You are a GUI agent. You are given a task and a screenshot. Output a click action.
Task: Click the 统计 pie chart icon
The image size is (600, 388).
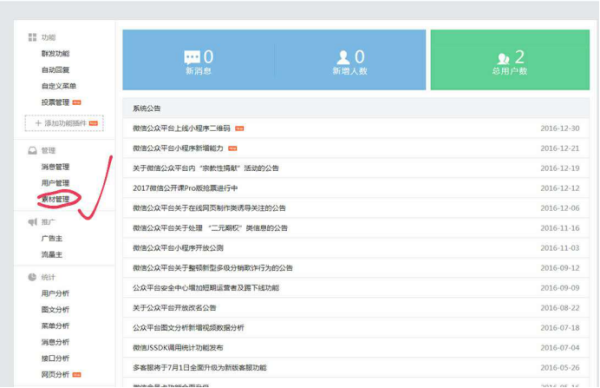click(32, 277)
